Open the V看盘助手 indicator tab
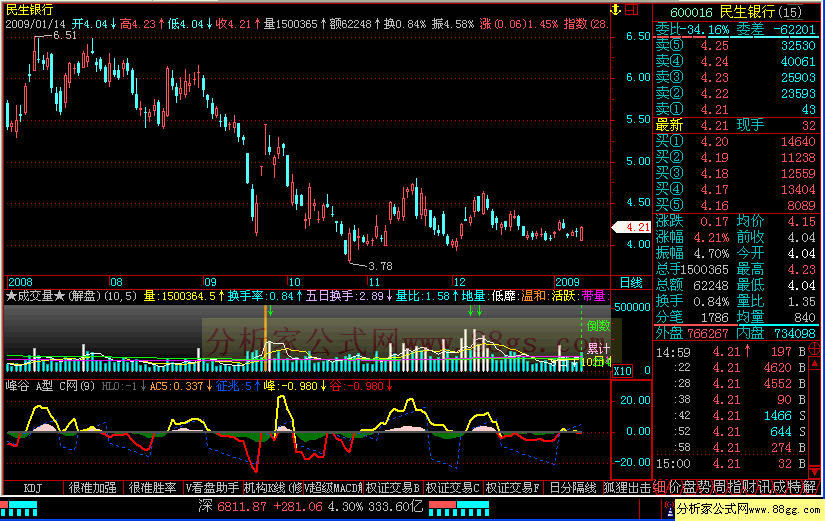825x521 pixels. pos(213,488)
